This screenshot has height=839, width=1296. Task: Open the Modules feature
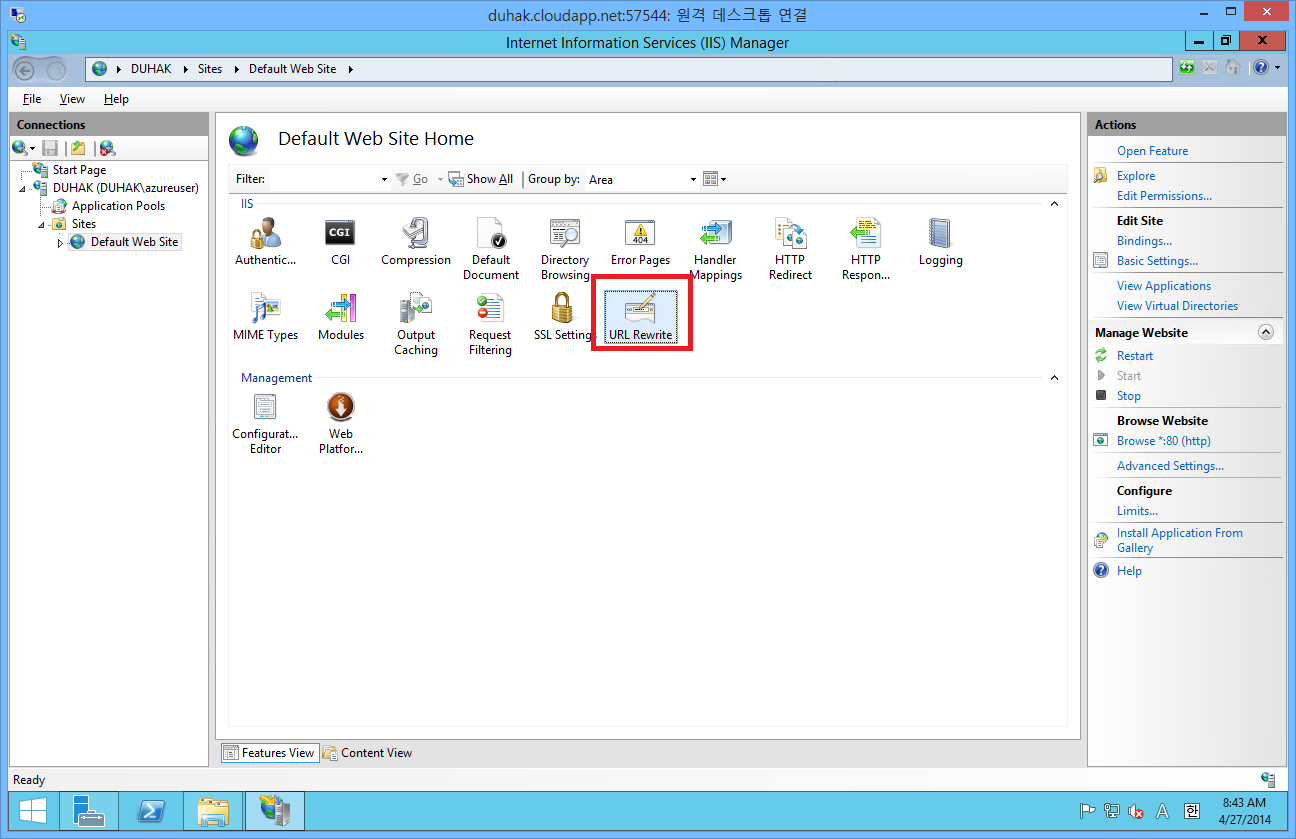pos(340,317)
